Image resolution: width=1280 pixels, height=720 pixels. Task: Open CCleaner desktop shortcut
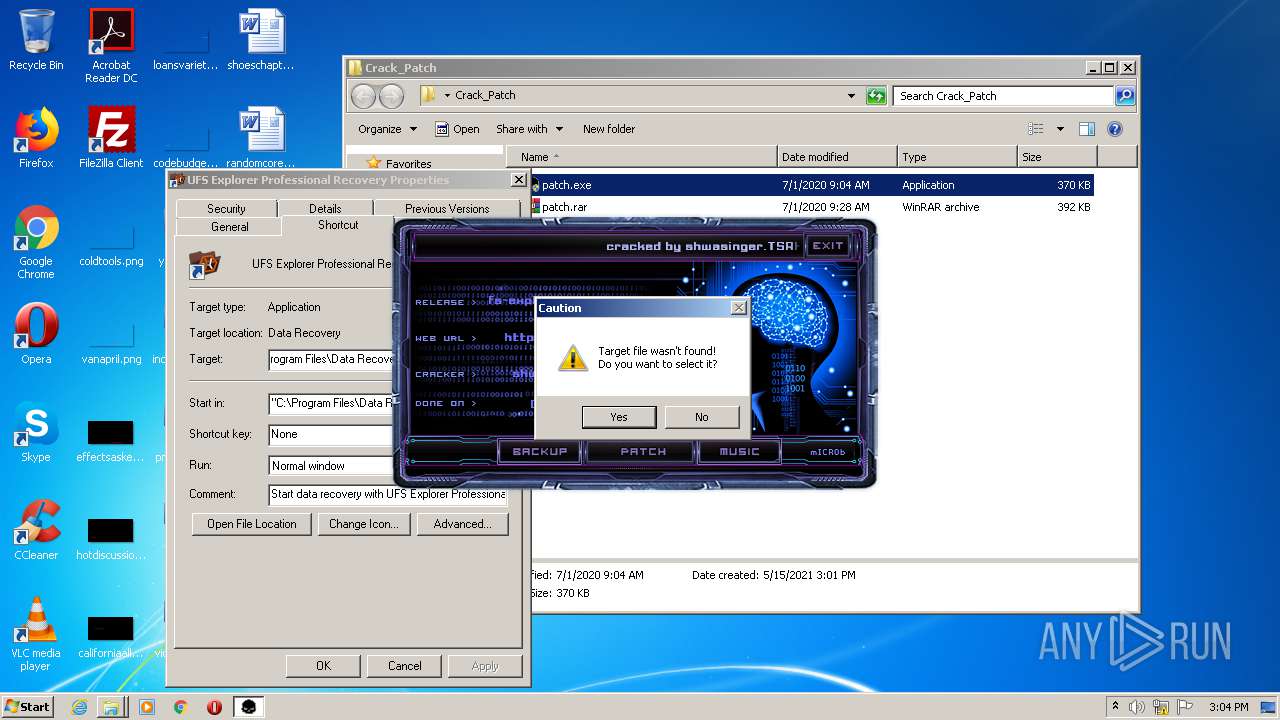coord(36,530)
